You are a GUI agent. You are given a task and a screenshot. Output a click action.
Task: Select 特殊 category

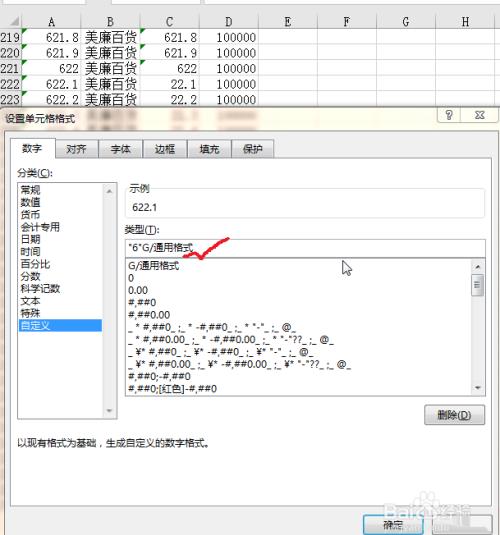point(61,313)
